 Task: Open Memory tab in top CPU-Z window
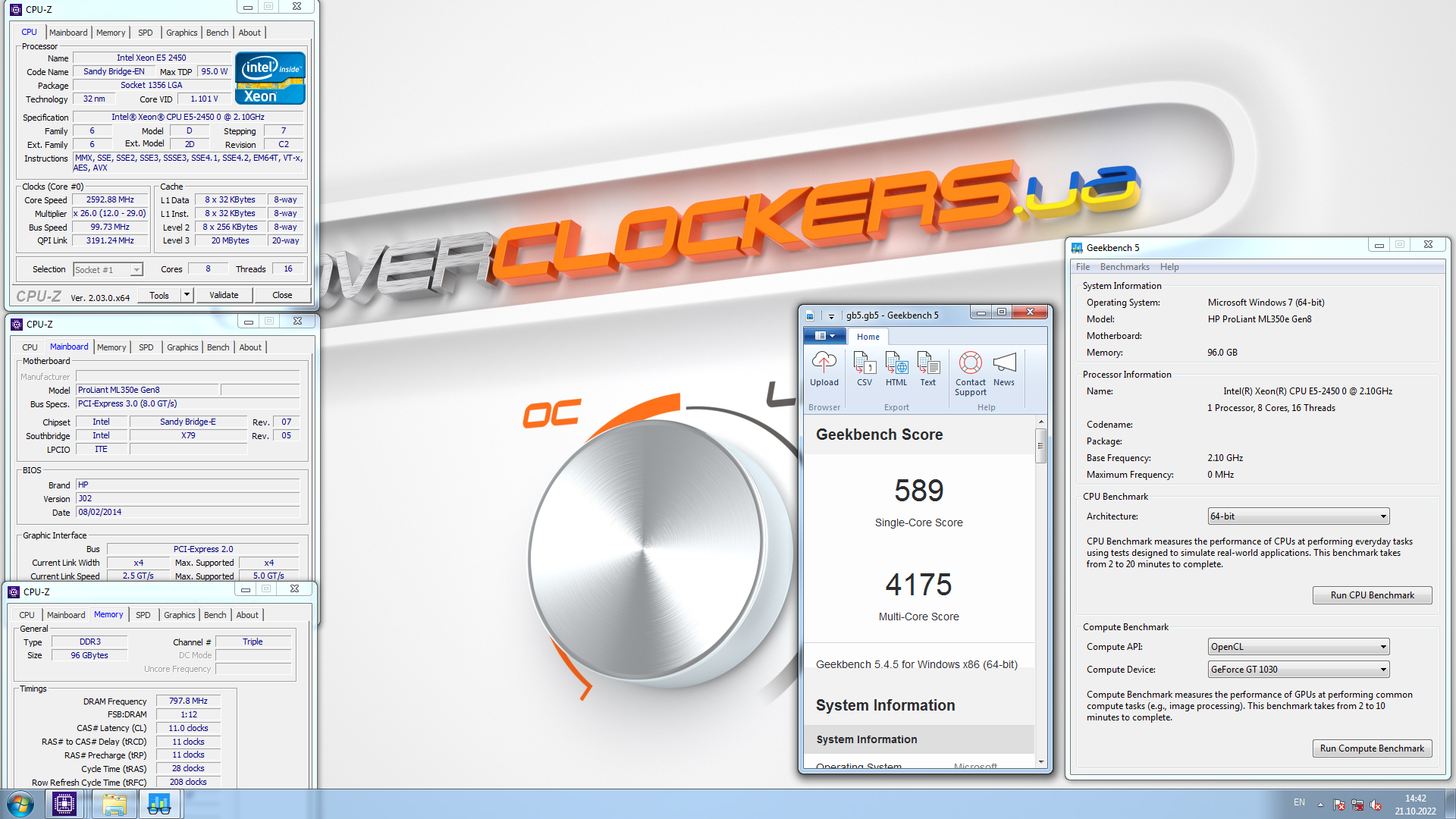(111, 33)
